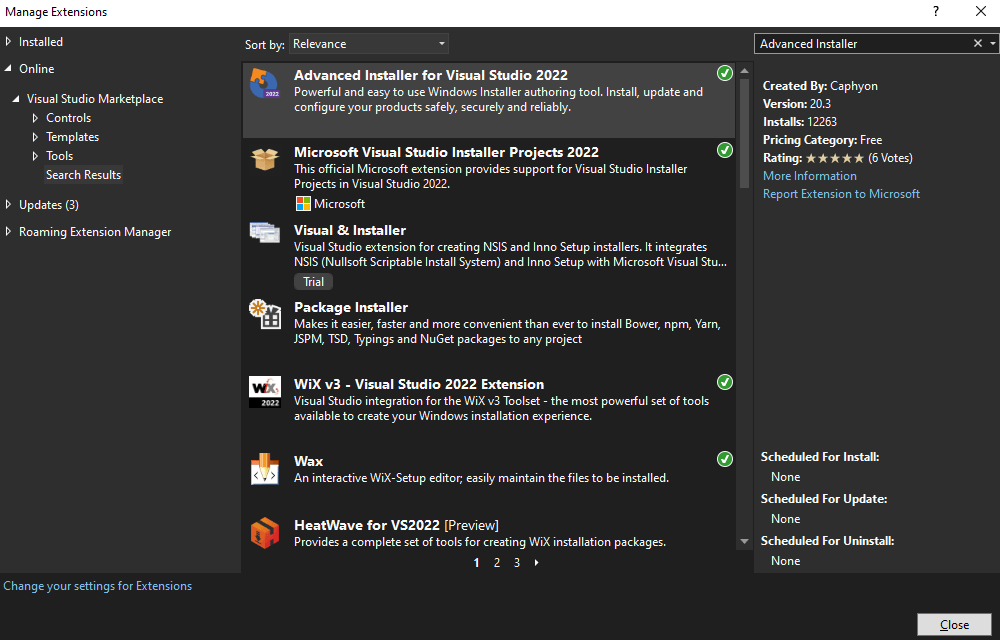The width and height of the screenshot is (1000, 640).
Task: Expand the Updates (3) category
Action: tap(8, 205)
